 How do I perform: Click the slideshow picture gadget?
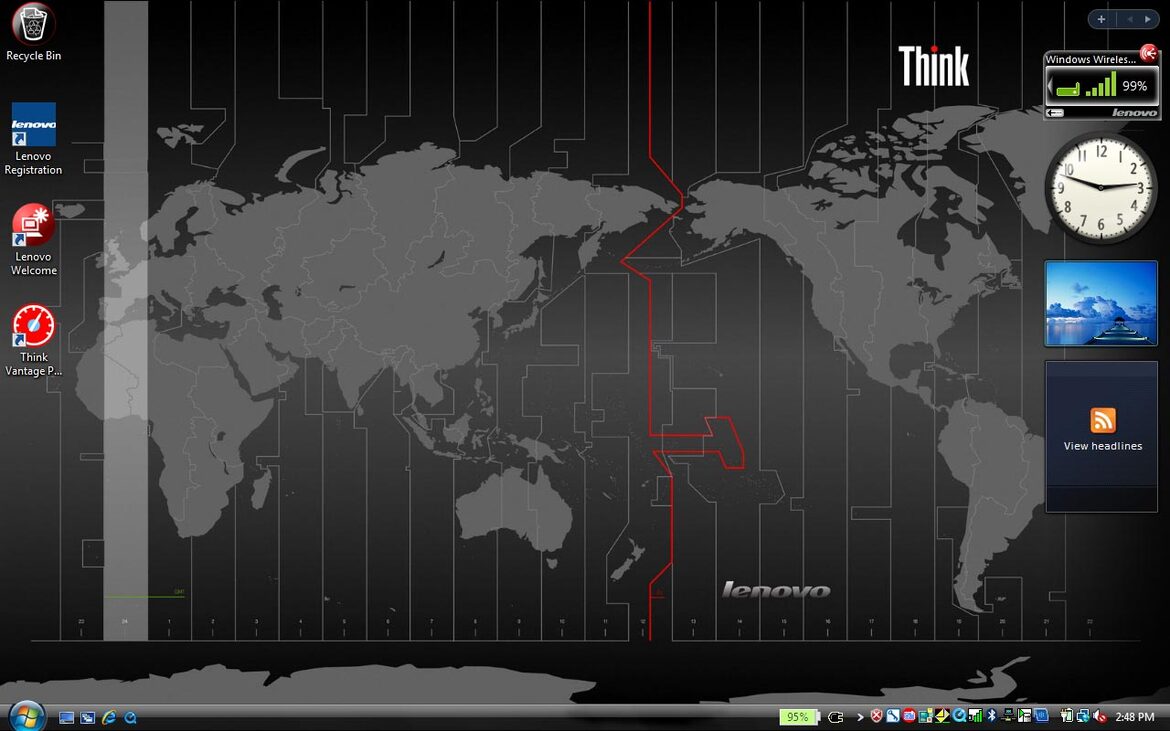click(x=1101, y=304)
